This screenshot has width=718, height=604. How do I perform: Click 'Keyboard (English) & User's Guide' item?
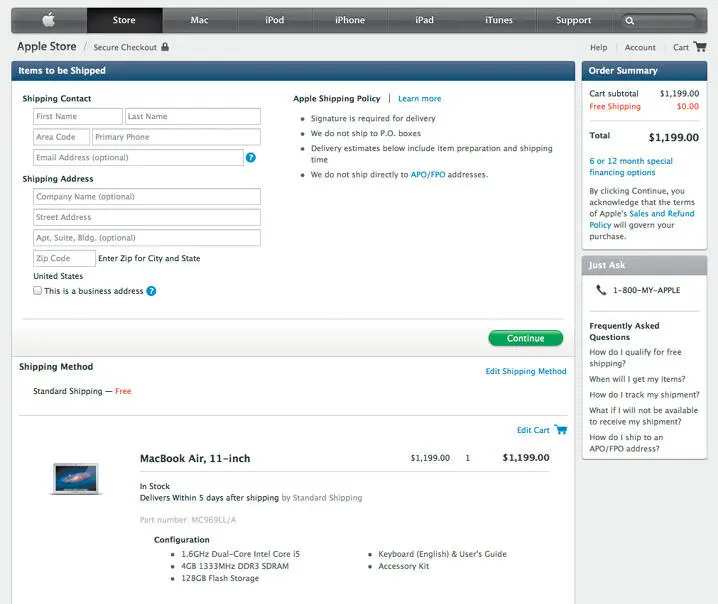pos(442,554)
